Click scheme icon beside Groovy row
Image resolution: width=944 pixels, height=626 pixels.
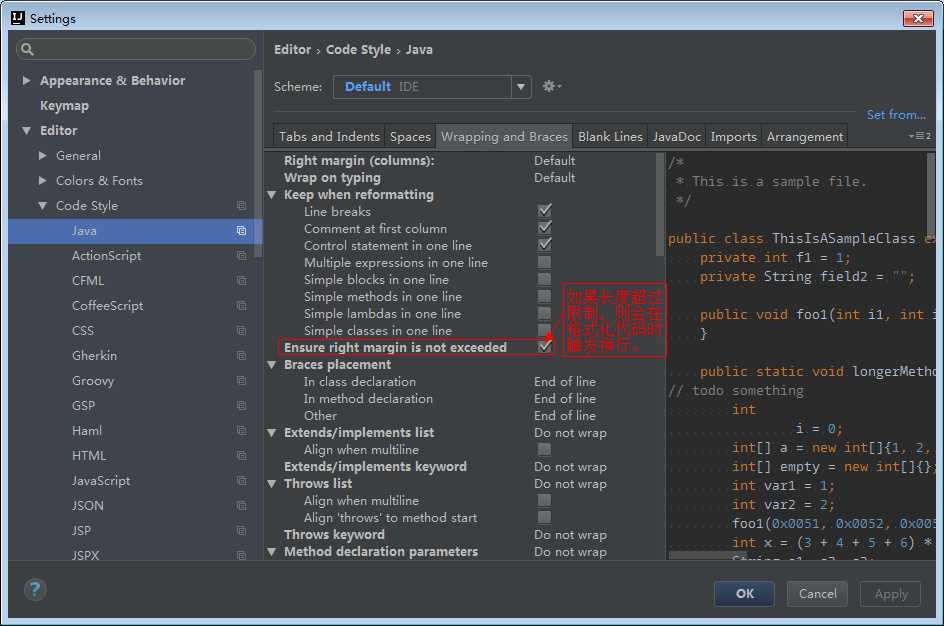(x=241, y=380)
